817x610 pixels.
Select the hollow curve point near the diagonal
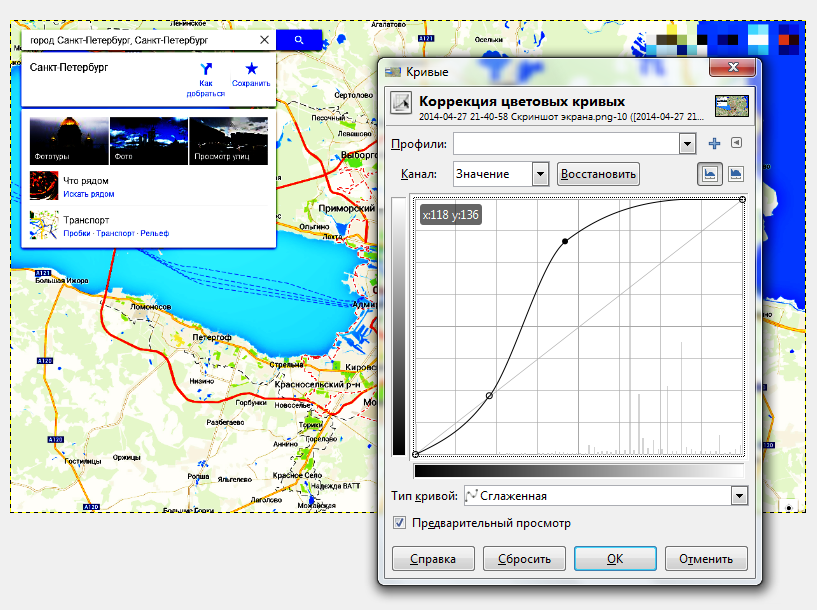pyautogui.click(x=489, y=396)
